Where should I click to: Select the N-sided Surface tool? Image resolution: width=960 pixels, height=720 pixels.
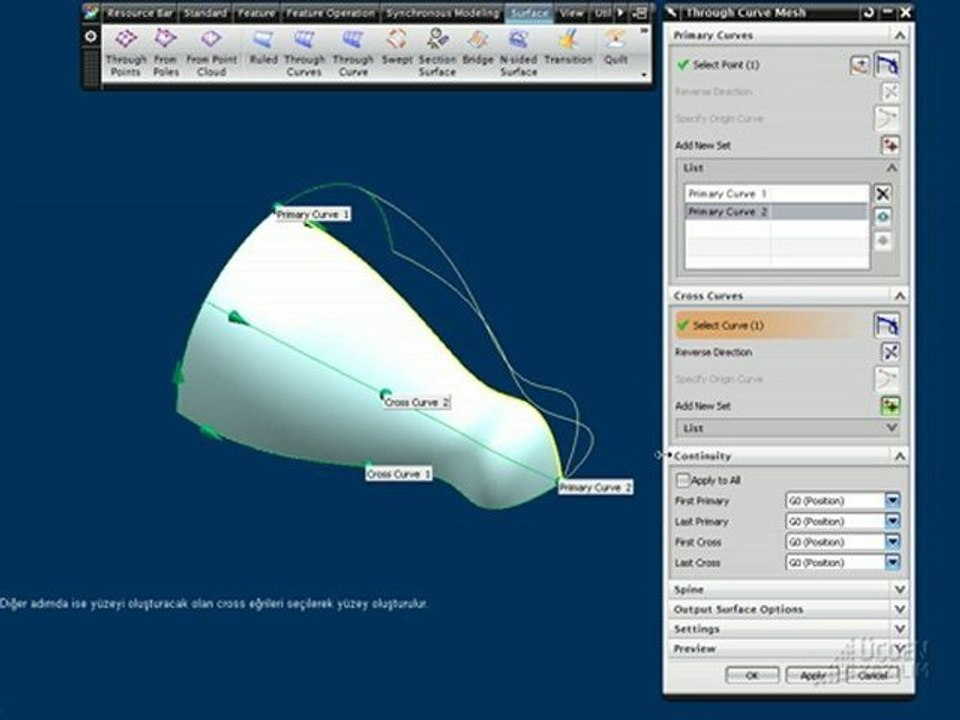(x=518, y=53)
